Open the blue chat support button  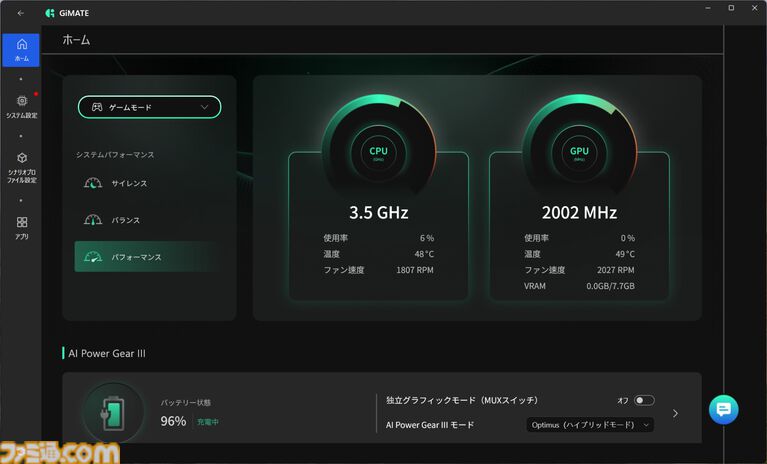coord(723,409)
